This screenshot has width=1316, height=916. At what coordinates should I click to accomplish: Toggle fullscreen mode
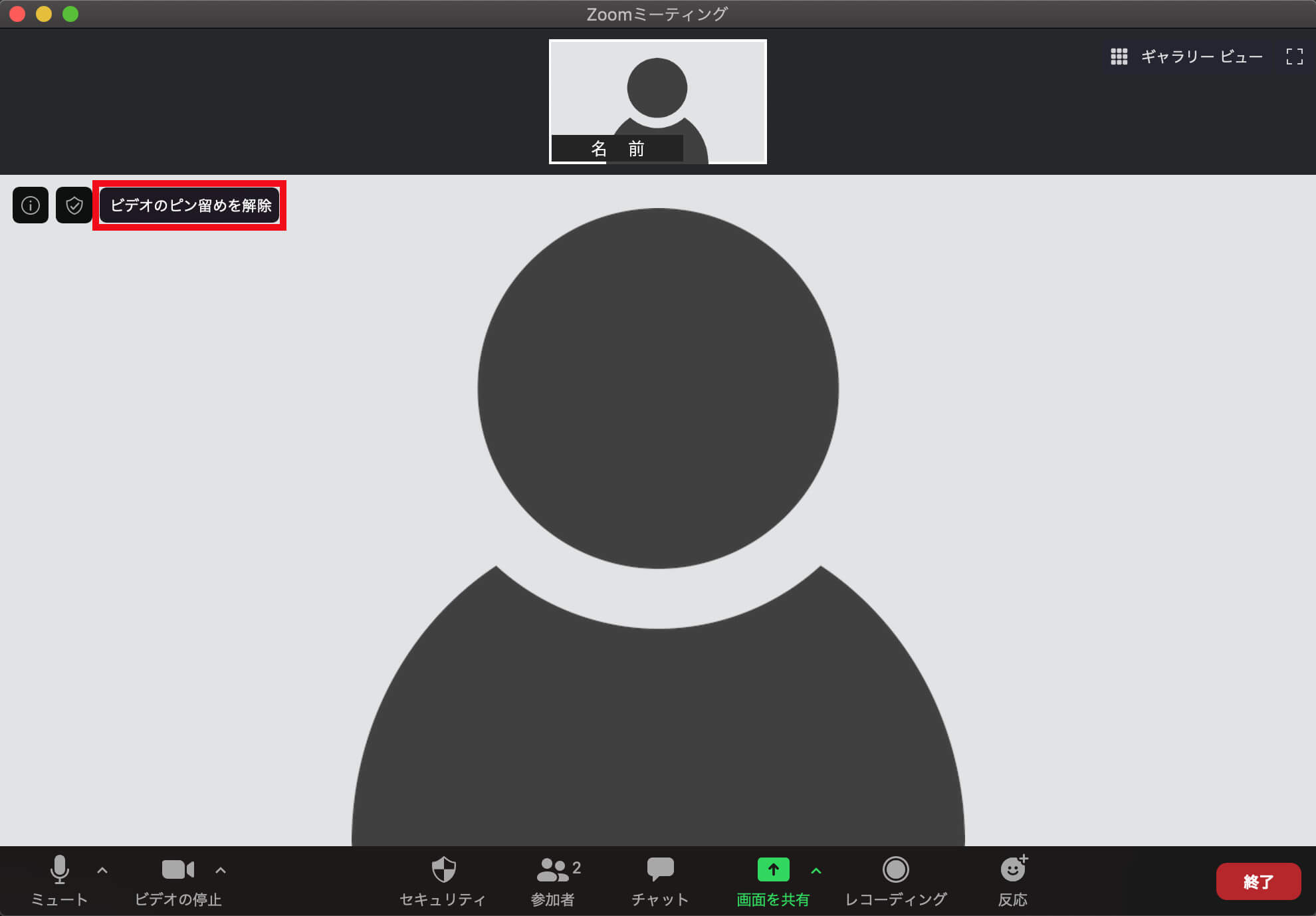[1295, 57]
